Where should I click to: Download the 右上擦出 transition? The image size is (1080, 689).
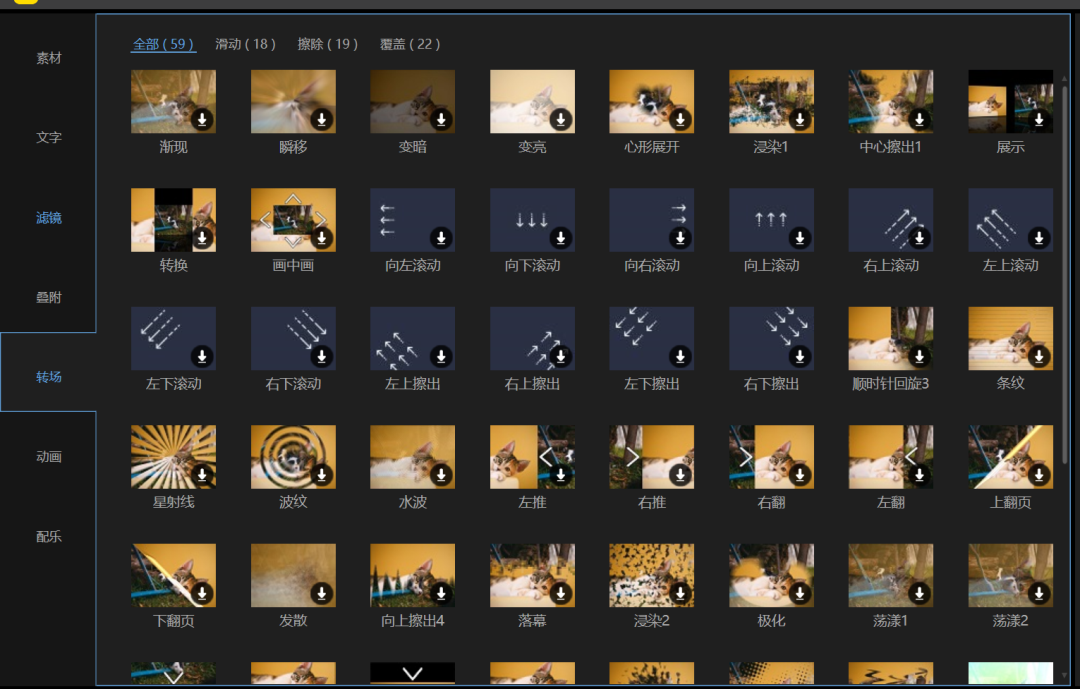pos(561,356)
